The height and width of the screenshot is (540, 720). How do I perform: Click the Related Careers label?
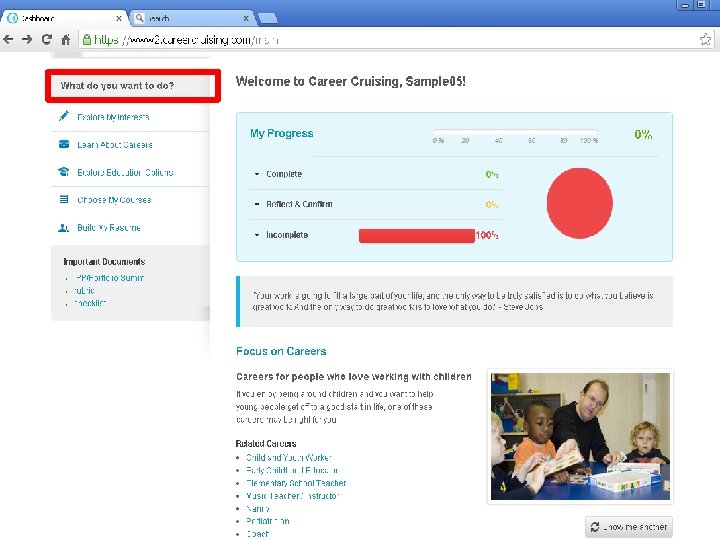point(266,444)
